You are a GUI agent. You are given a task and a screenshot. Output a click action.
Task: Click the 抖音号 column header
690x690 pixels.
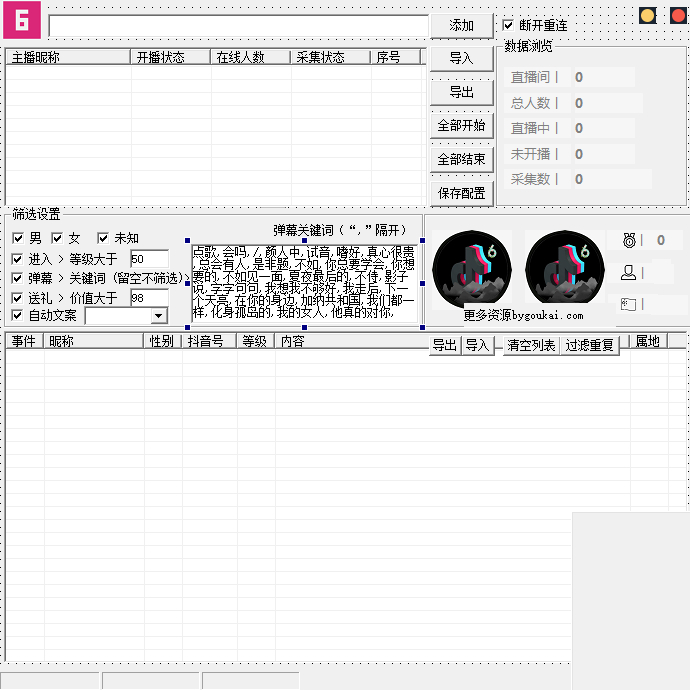pos(209,341)
